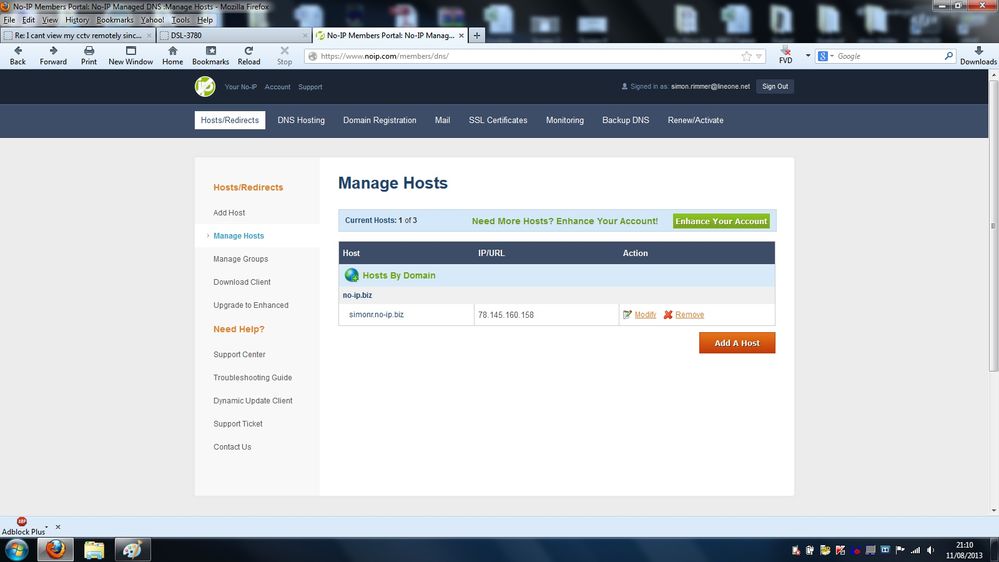Click the Enhance Your Account button
Screen dimensions: 999x562
721,221
